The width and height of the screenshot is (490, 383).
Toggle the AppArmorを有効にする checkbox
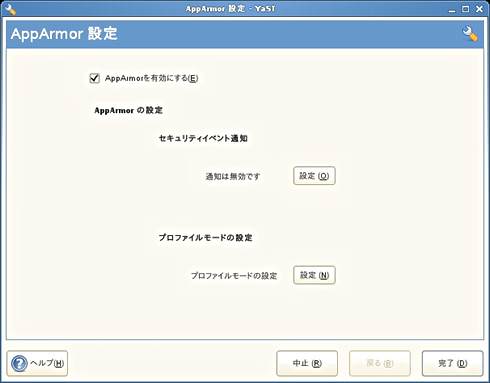tap(95, 78)
